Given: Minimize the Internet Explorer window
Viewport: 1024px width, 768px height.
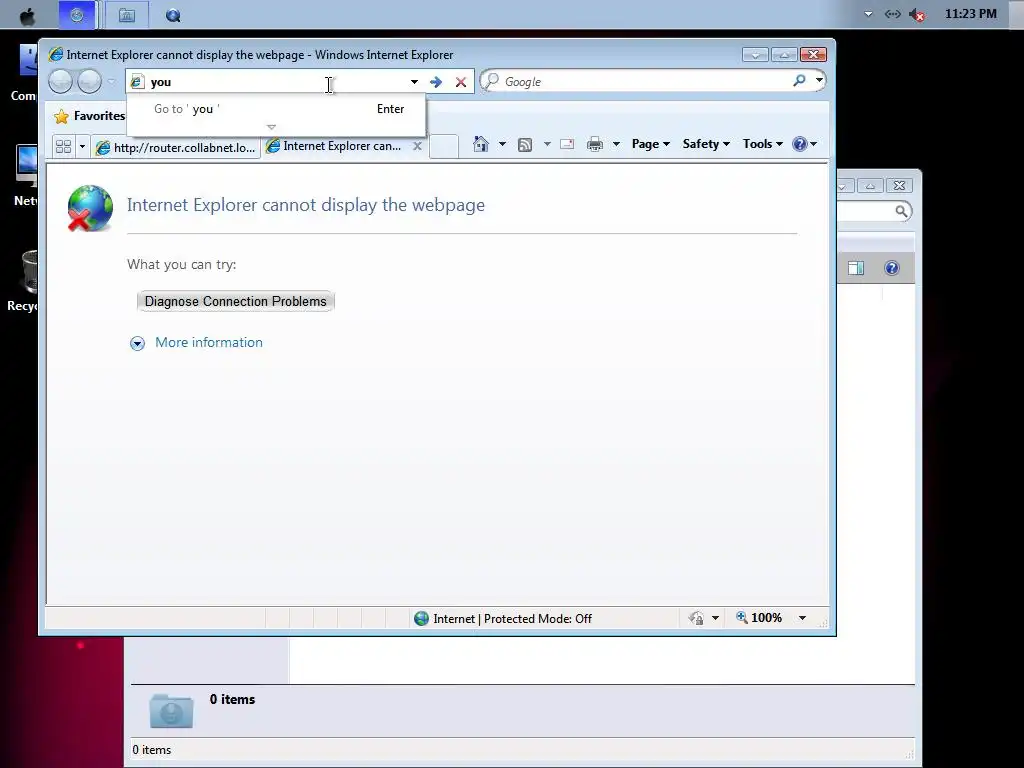Looking at the screenshot, I should pos(755,55).
